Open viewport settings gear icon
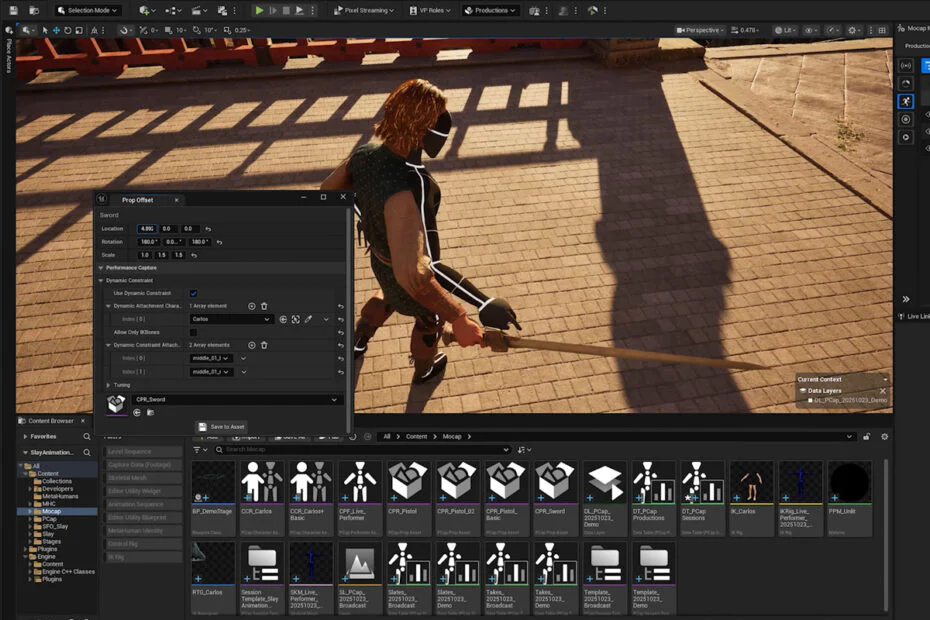Viewport: 930px width, 620px height. [x=853, y=30]
